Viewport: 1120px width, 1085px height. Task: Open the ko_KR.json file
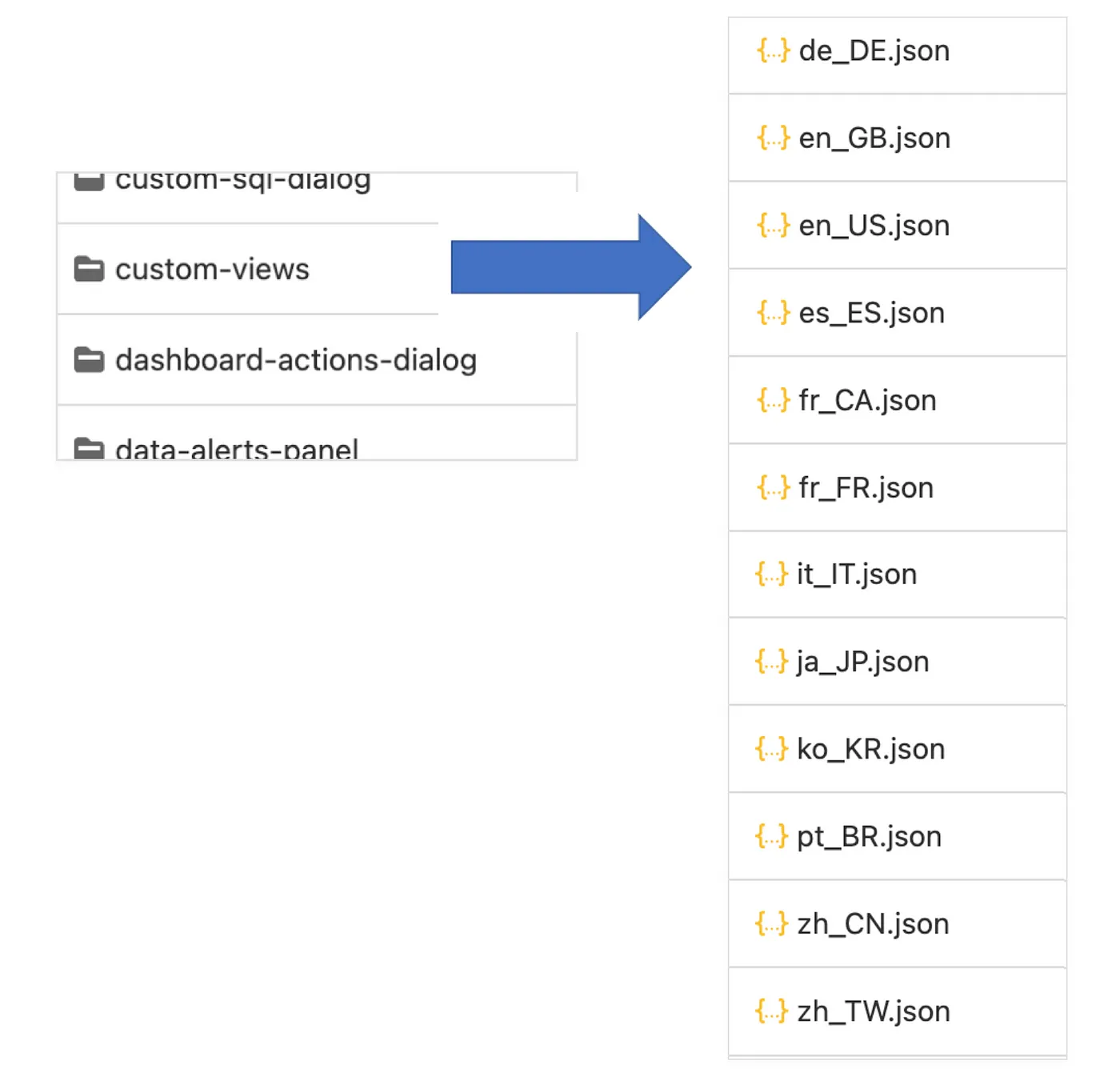tap(870, 749)
